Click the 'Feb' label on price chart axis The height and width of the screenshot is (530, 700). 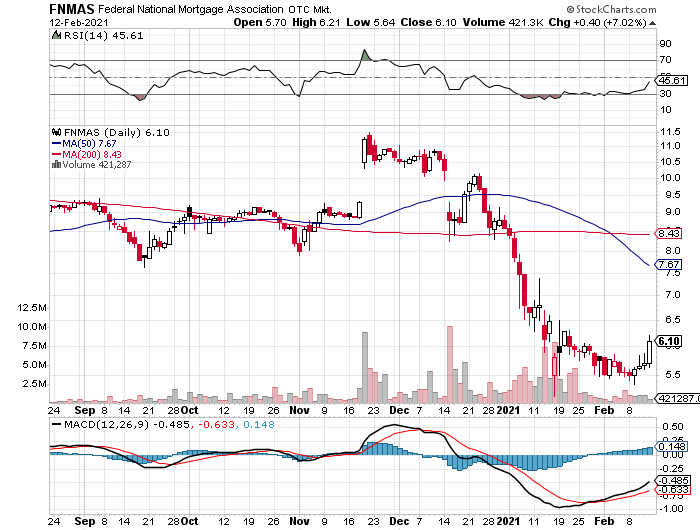(604, 410)
